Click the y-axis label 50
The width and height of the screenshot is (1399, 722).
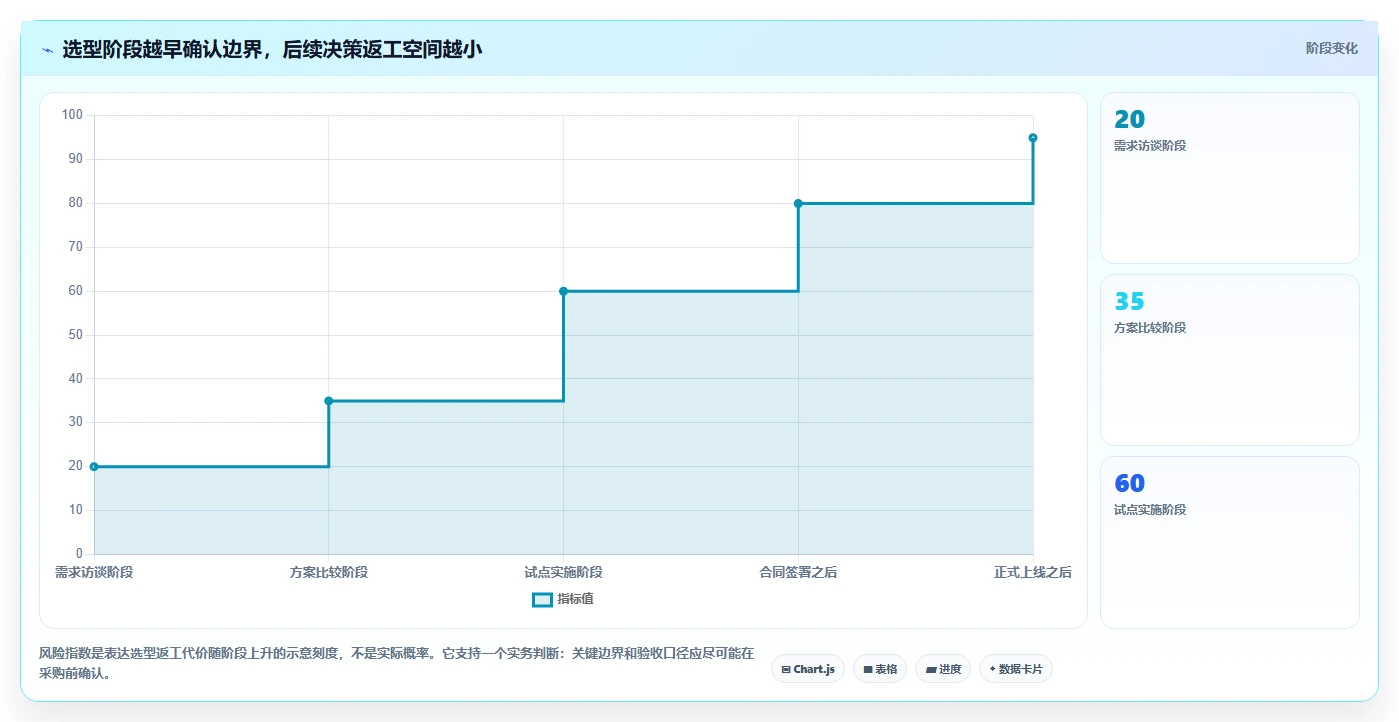(x=76, y=335)
